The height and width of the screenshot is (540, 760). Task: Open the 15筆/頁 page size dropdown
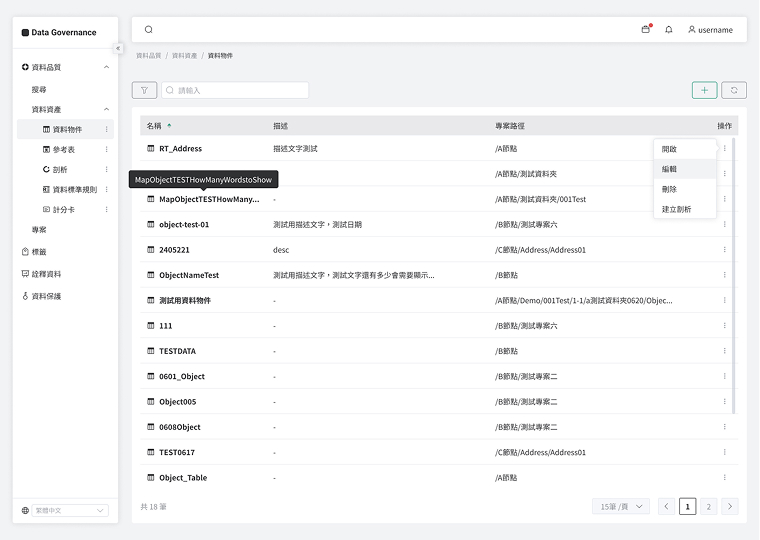621,506
